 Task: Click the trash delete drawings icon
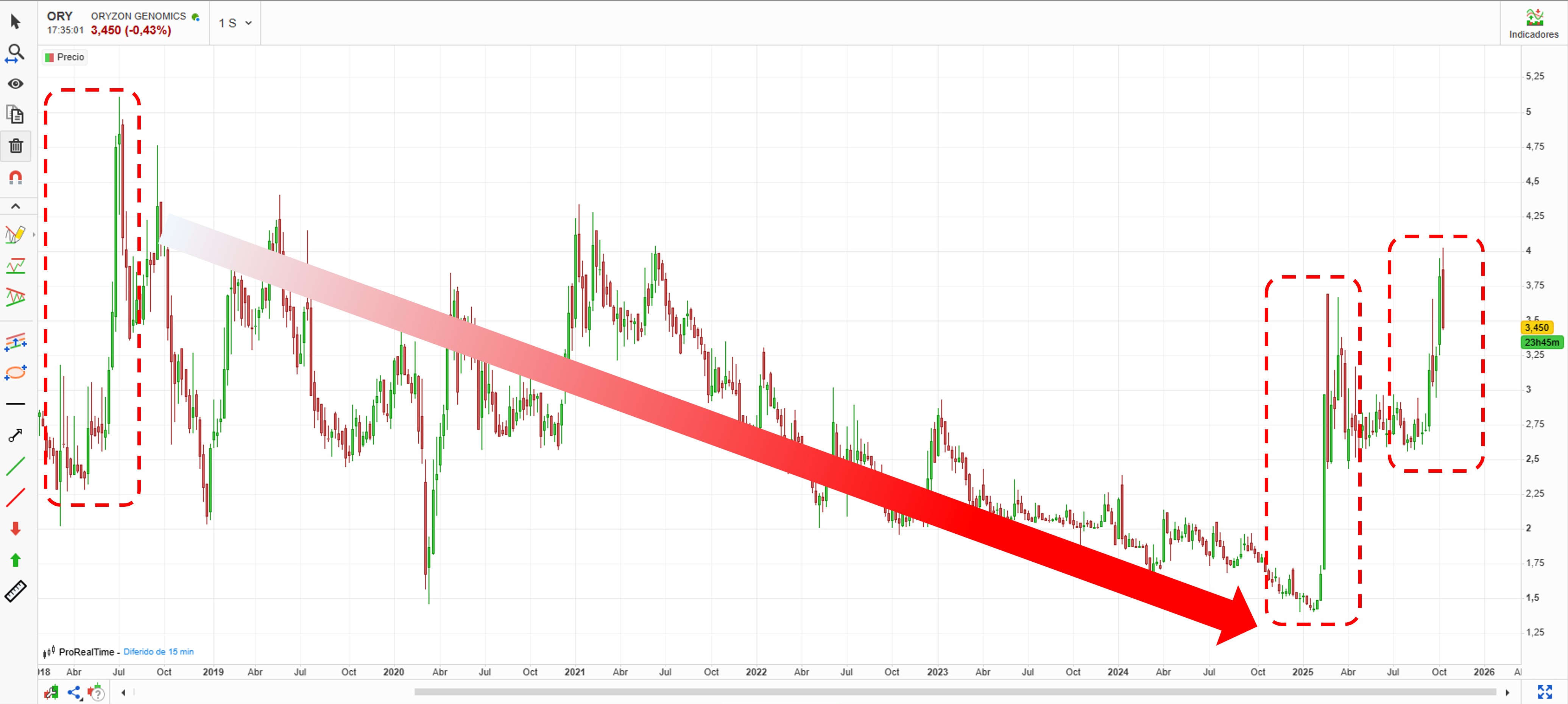click(16, 146)
